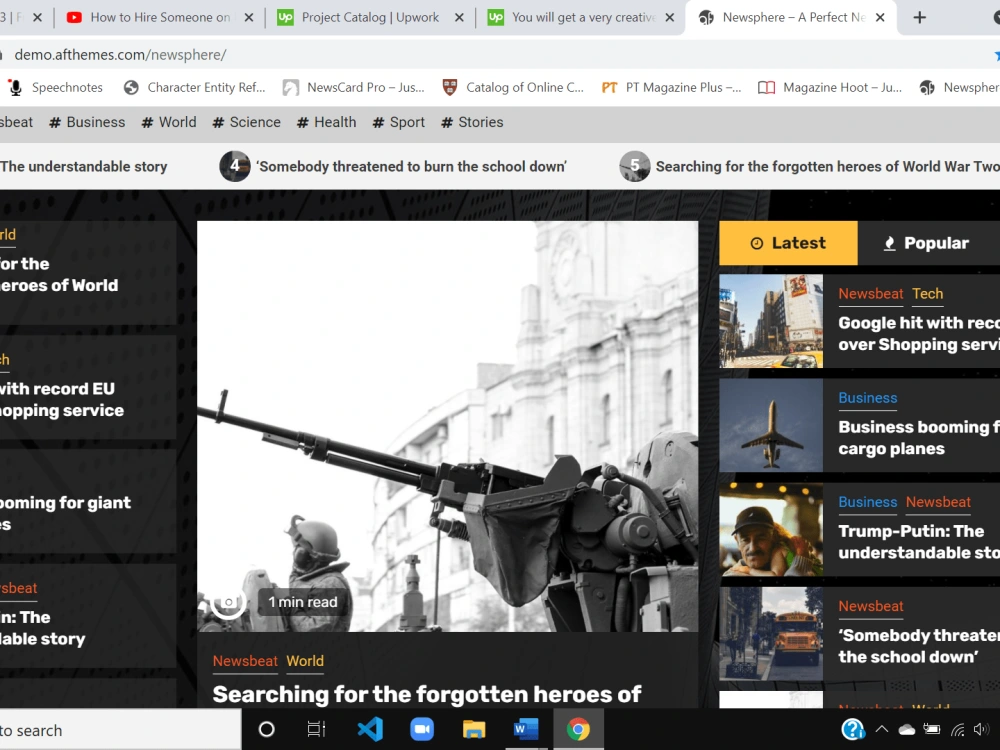
Task: Click the man with cap thumbnail
Action: coord(771,529)
